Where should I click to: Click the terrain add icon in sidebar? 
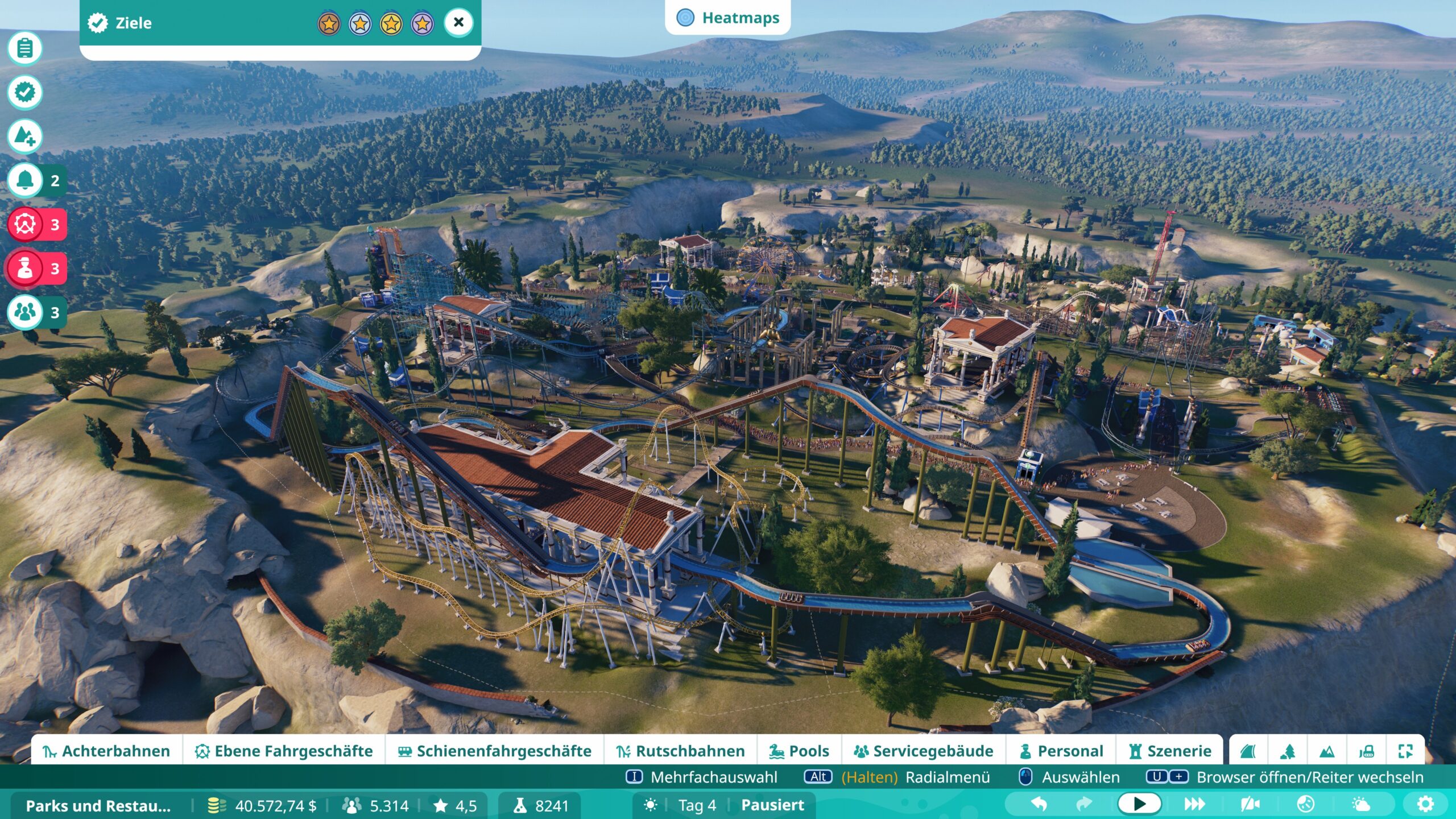[25, 136]
